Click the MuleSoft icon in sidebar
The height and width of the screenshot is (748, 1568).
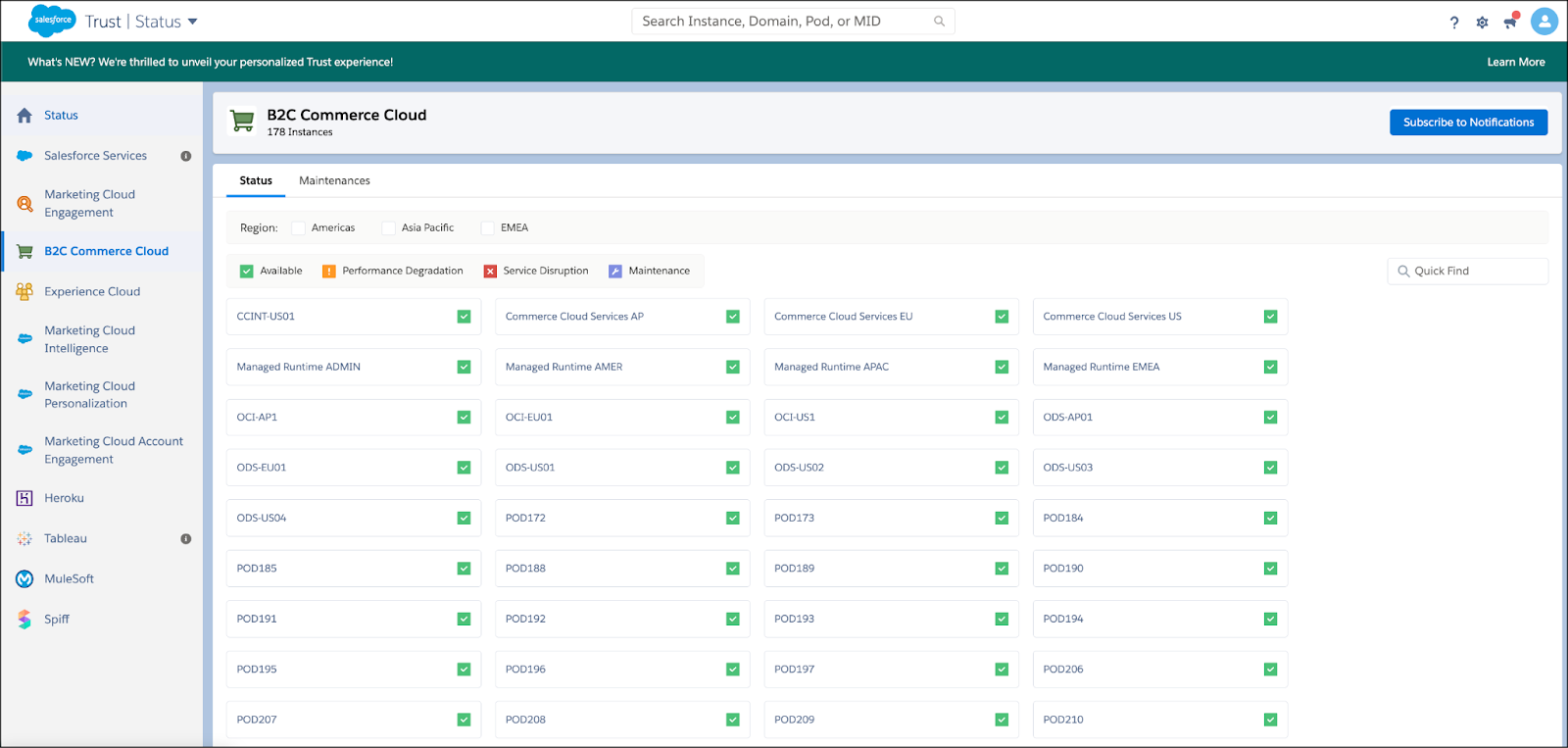[24, 579]
